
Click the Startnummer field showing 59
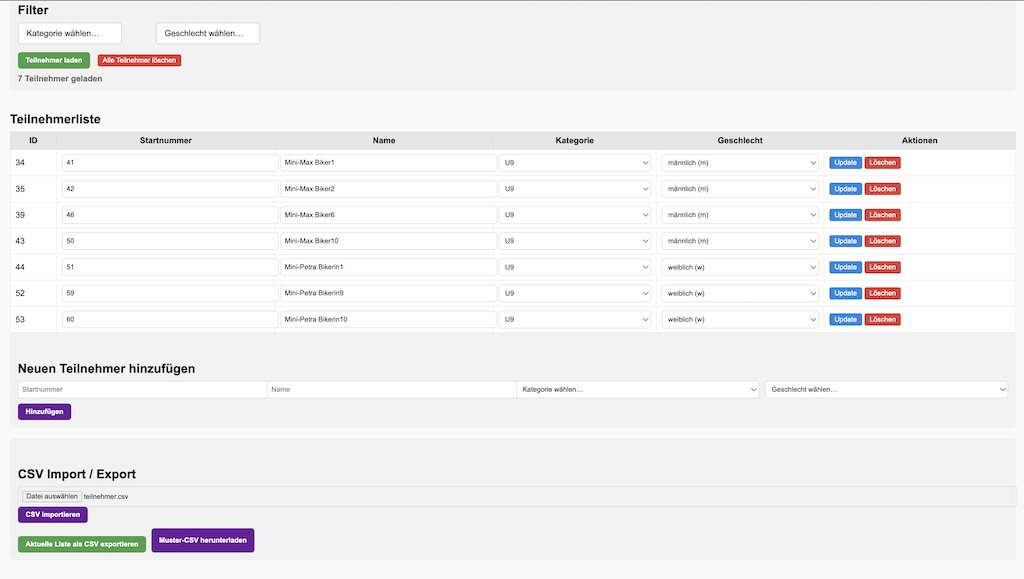tap(169, 293)
